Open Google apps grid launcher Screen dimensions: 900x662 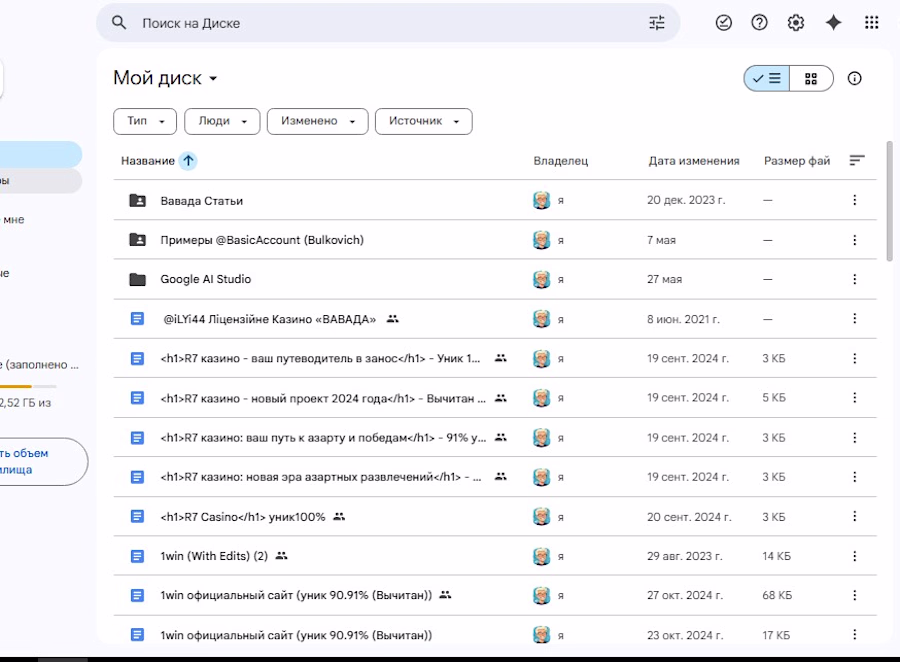(x=871, y=23)
